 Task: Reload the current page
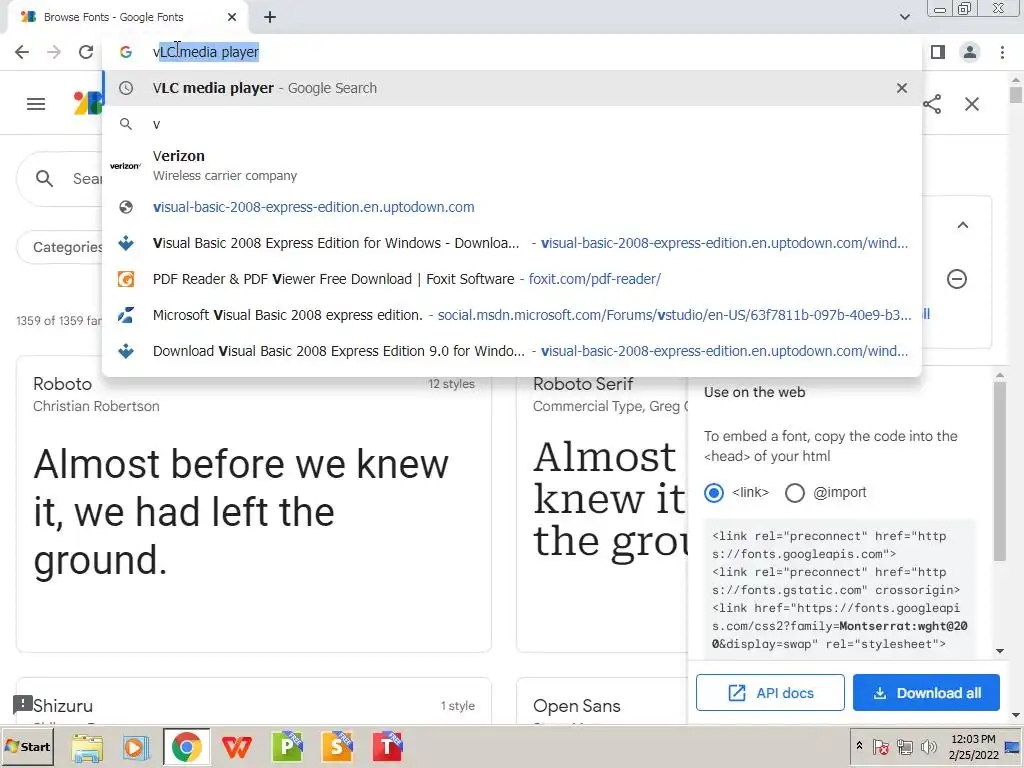click(86, 52)
